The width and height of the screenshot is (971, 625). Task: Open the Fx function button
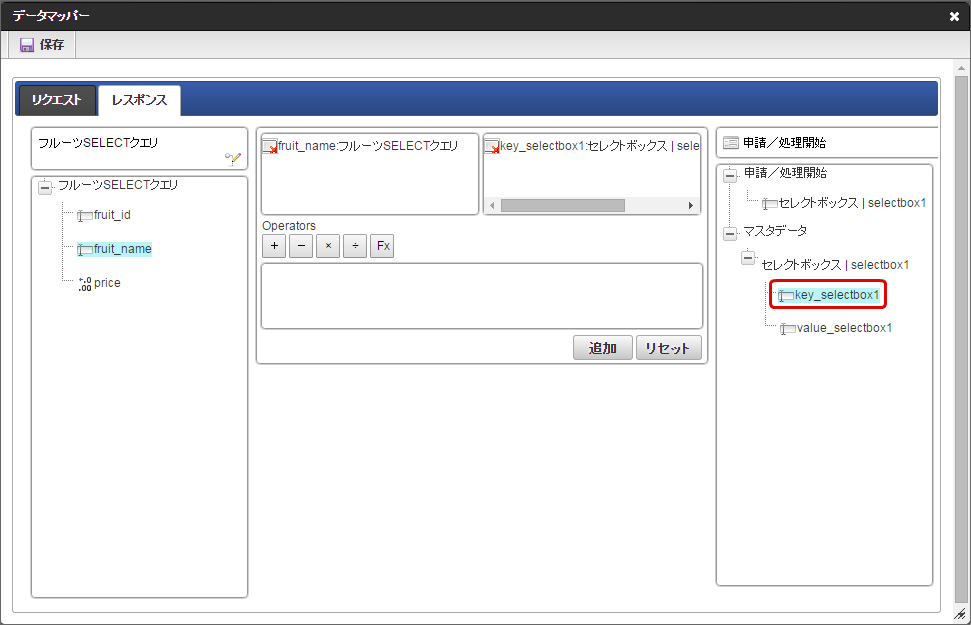[383, 246]
